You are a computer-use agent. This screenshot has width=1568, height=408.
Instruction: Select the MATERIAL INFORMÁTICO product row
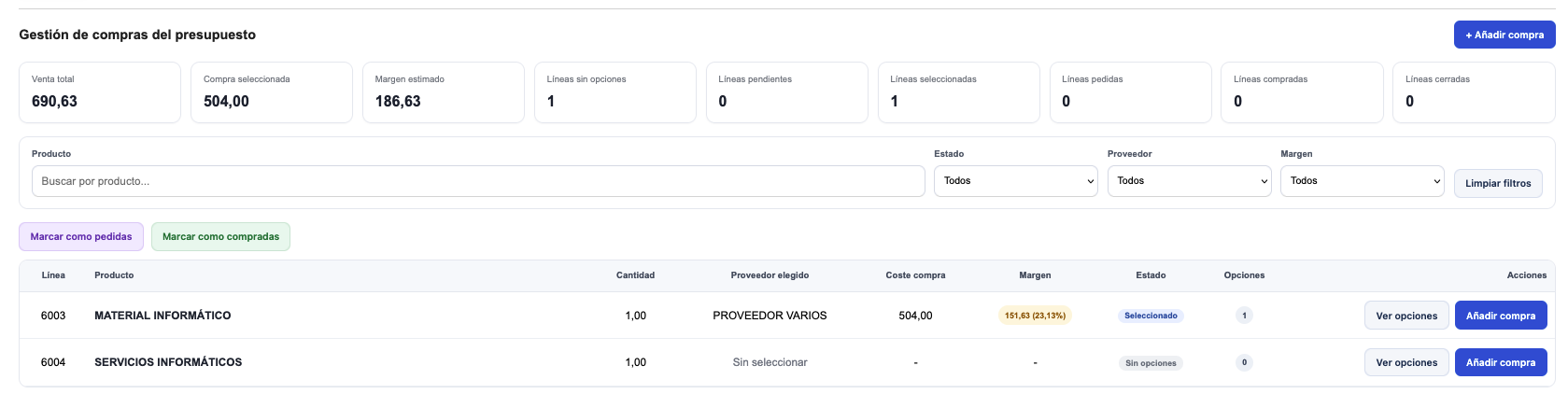(x=162, y=316)
